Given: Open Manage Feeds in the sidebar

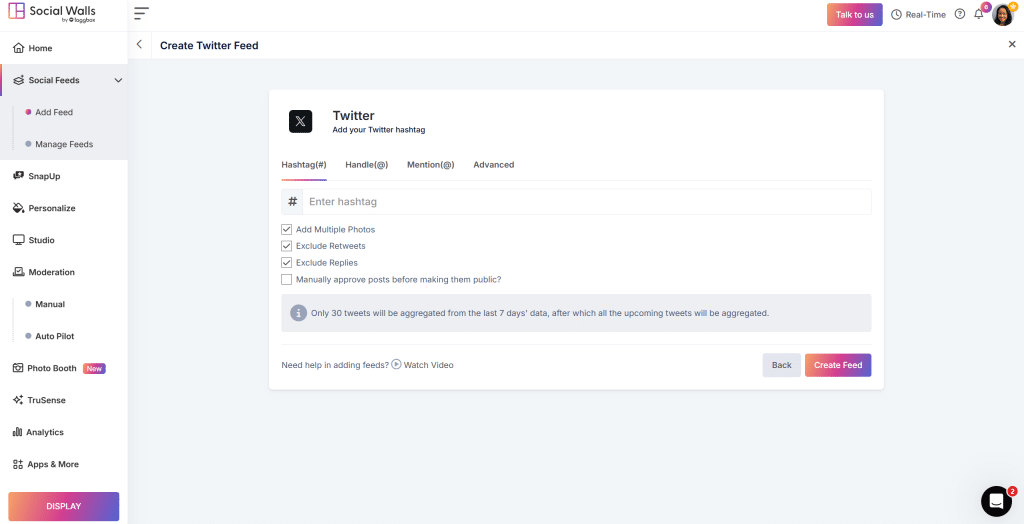Looking at the screenshot, I should tap(64, 144).
